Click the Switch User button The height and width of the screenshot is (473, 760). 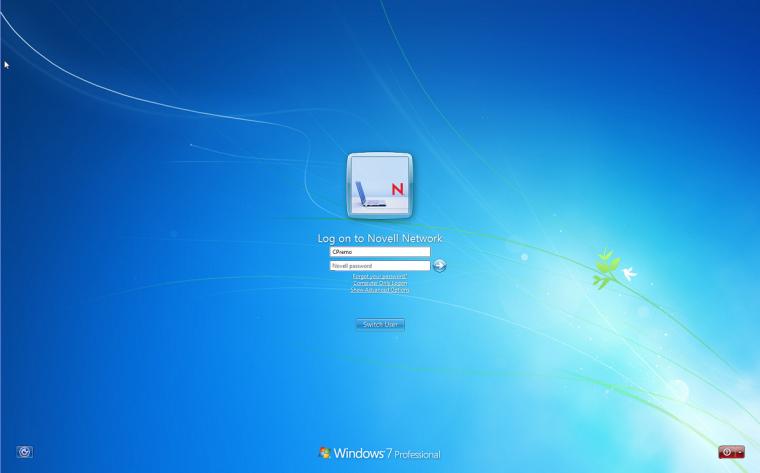point(380,324)
